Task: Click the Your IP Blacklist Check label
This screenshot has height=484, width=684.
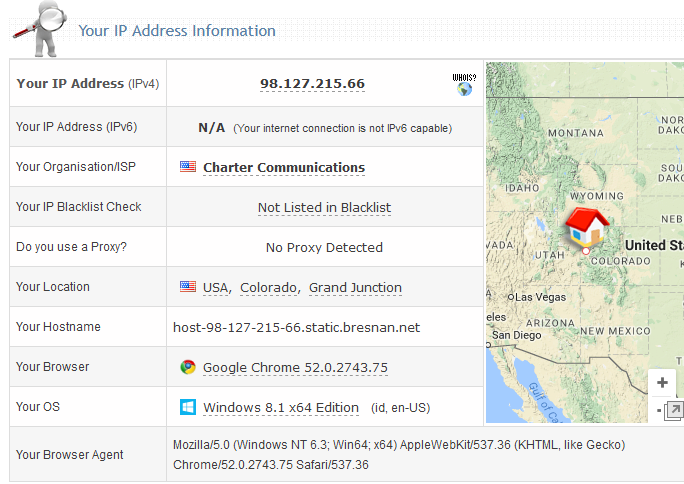Action: click(x=79, y=207)
